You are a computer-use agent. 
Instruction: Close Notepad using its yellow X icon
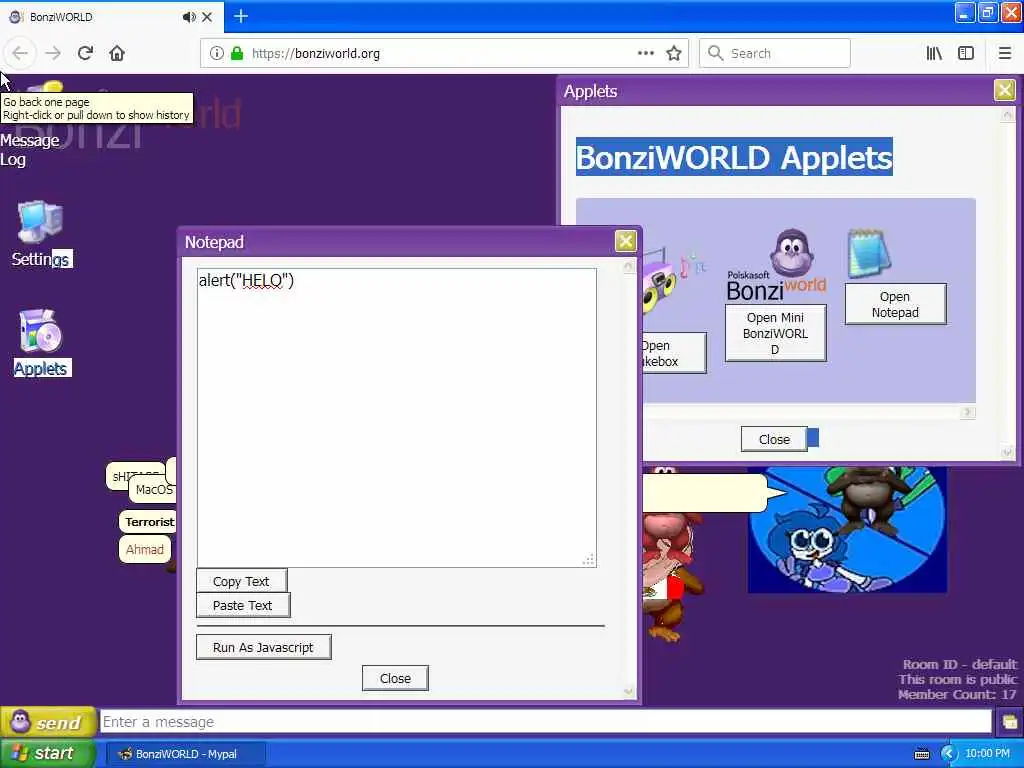pyautogui.click(x=625, y=241)
